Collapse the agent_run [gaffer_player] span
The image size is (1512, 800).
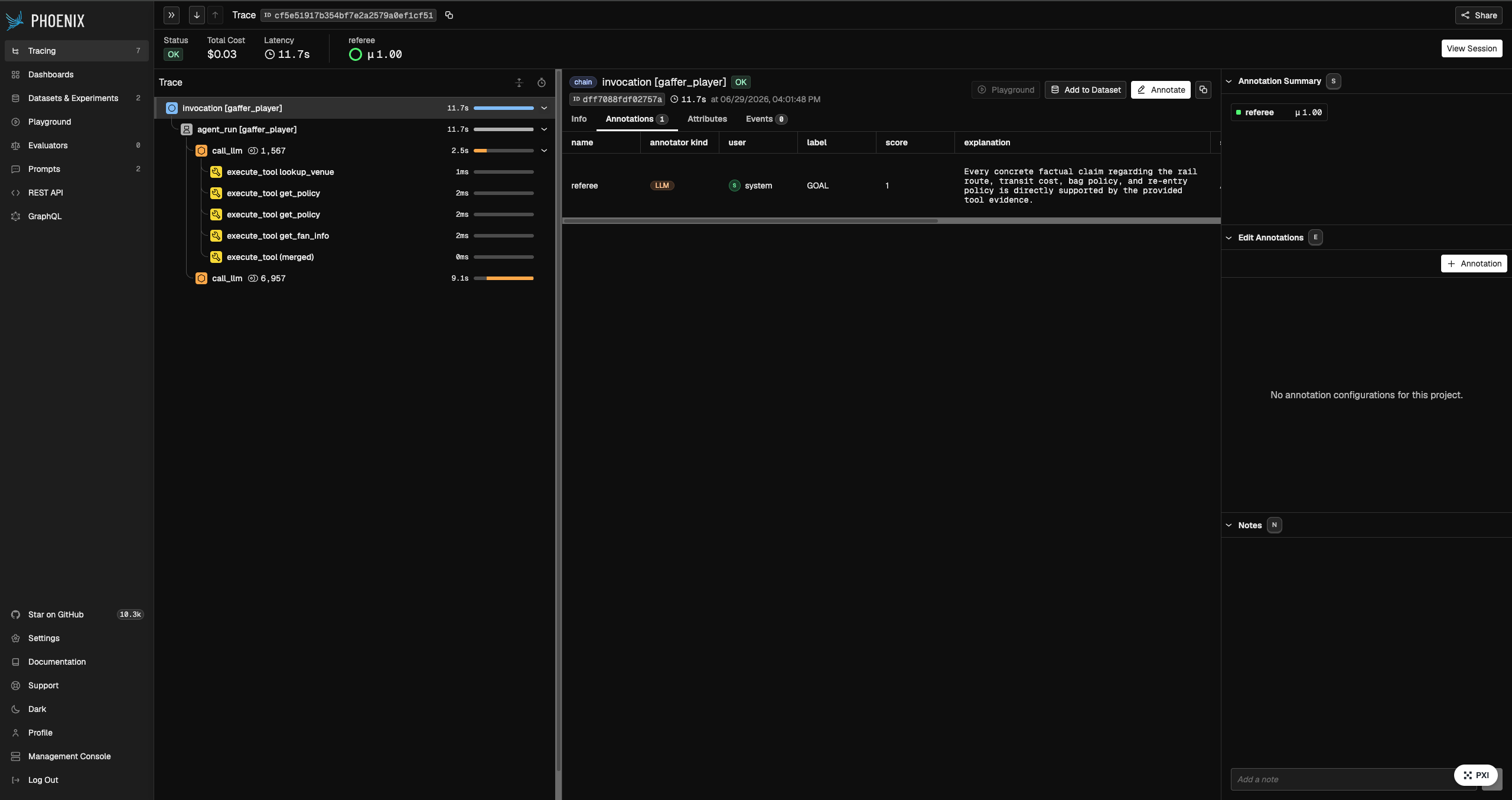(544, 129)
